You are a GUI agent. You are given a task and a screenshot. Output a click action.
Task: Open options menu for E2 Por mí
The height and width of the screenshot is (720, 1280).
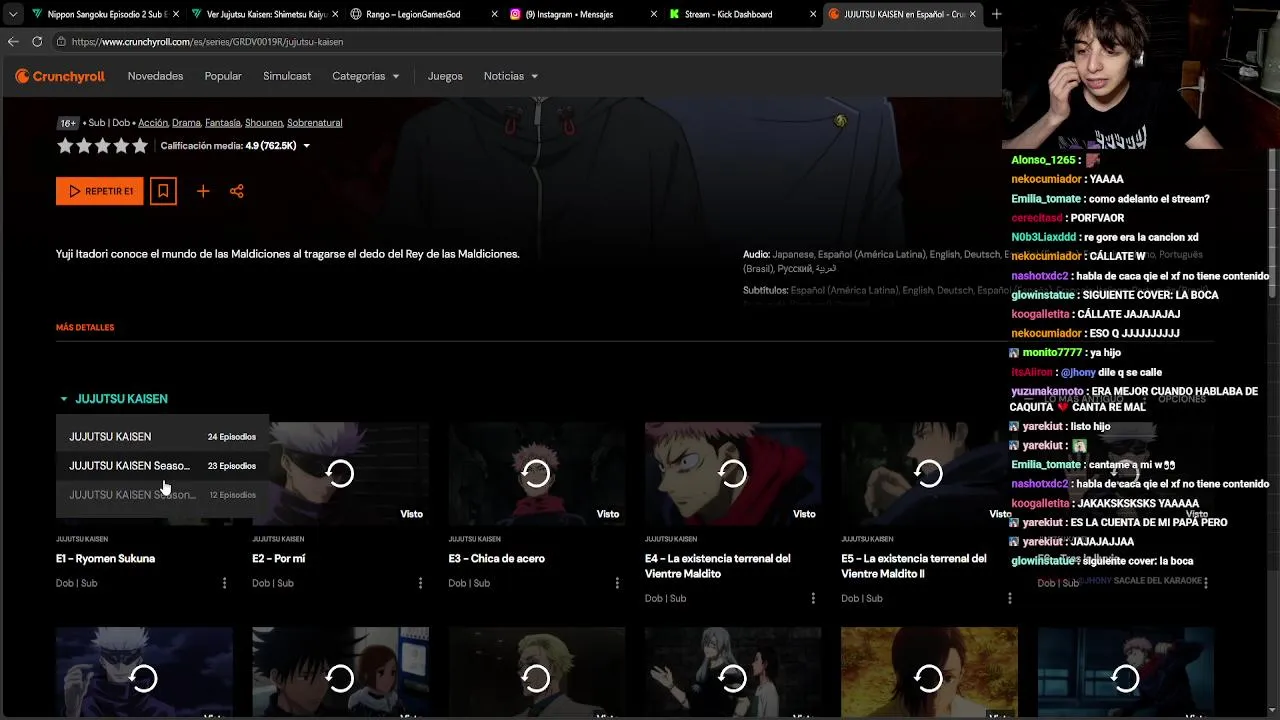click(x=420, y=583)
